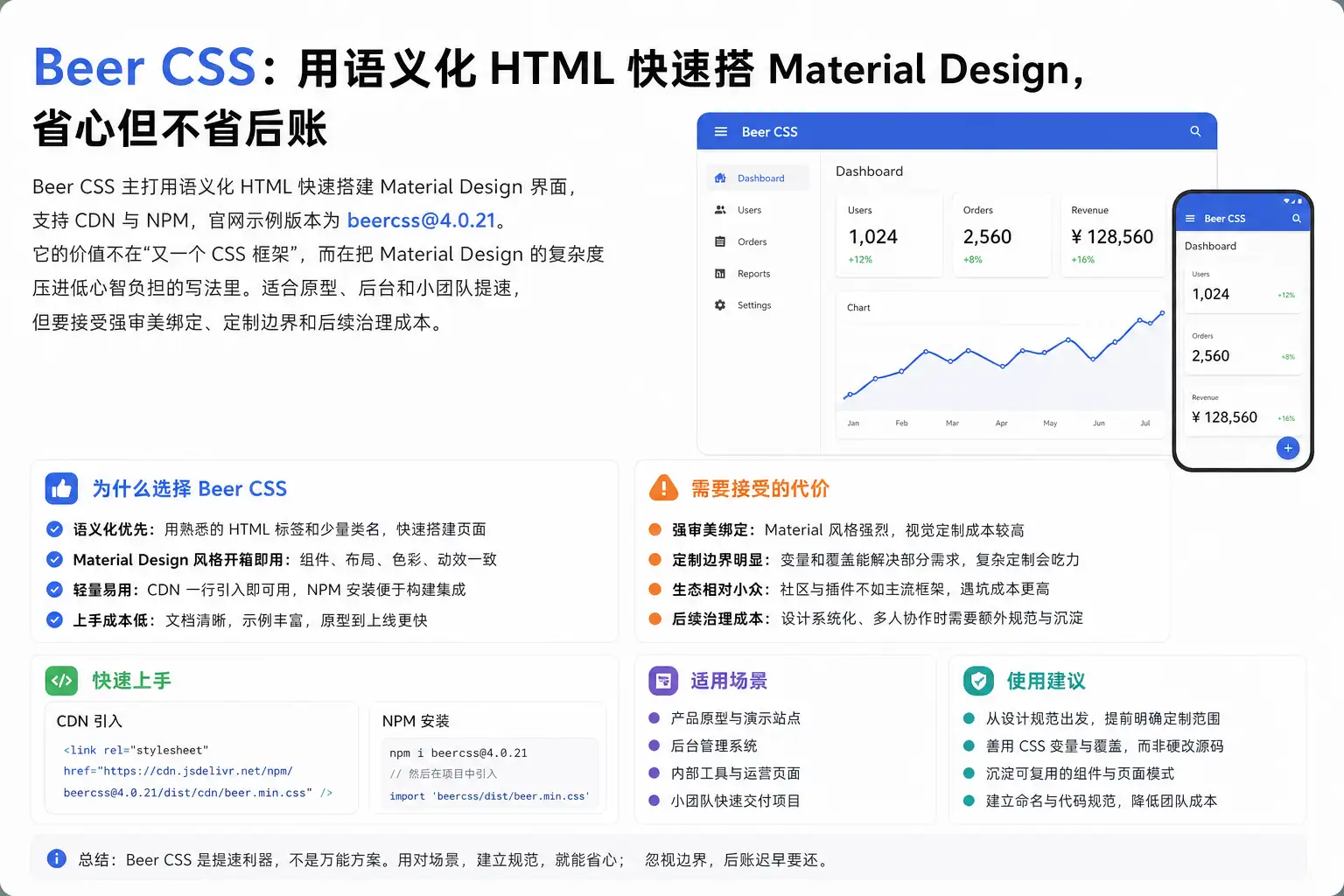Image resolution: width=1344 pixels, height=896 pixels.
Task: Click the teal bullet beside 从设计规范出发
Action: [x=969, y=718]
